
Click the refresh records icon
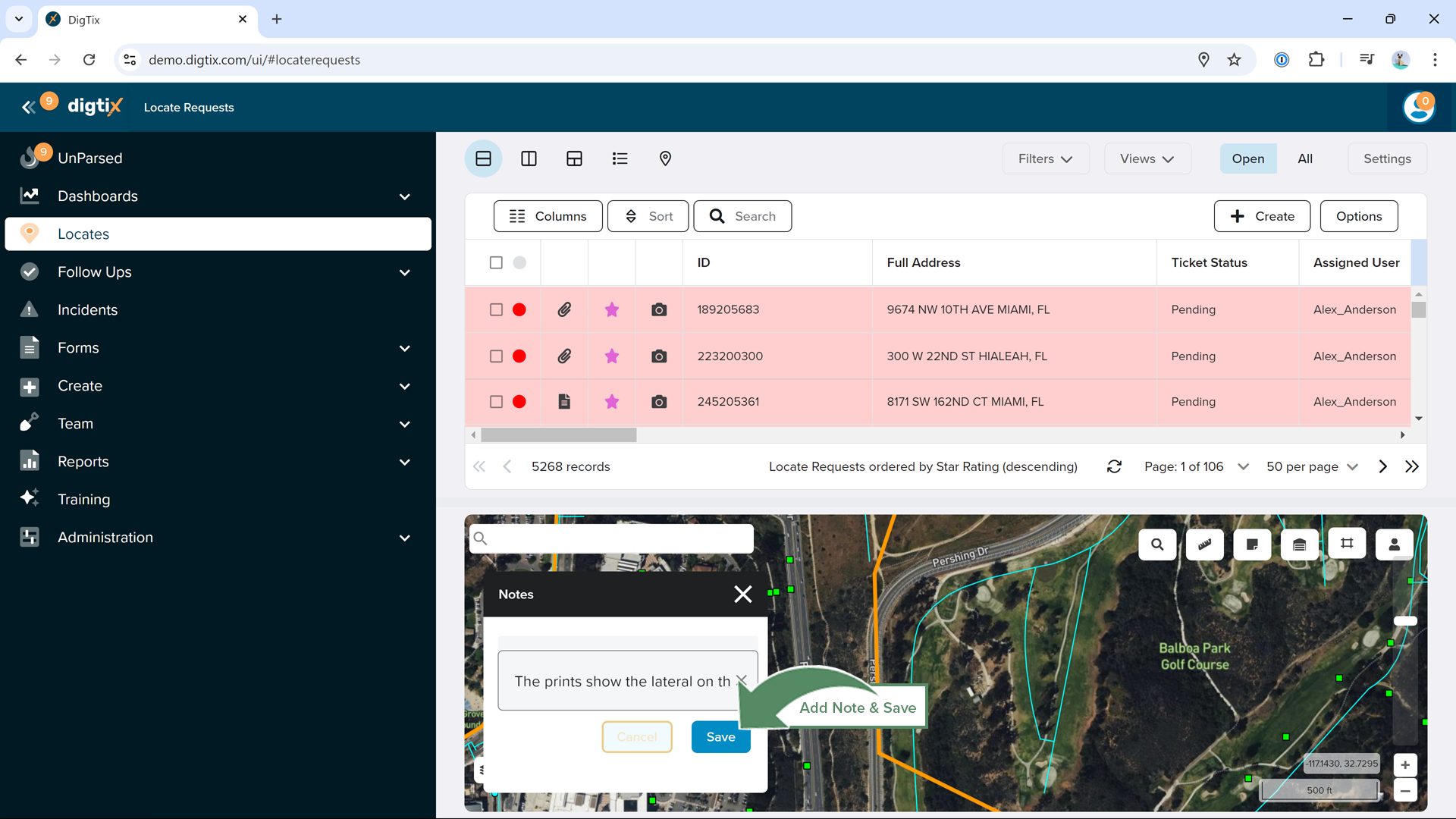1114,466
